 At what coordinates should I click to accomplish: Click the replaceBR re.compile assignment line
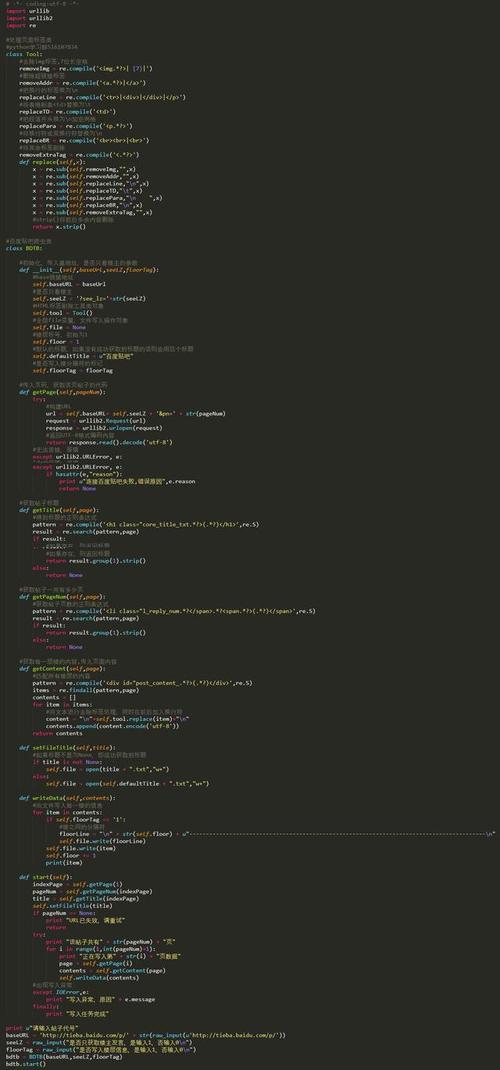tap(84, 141)
